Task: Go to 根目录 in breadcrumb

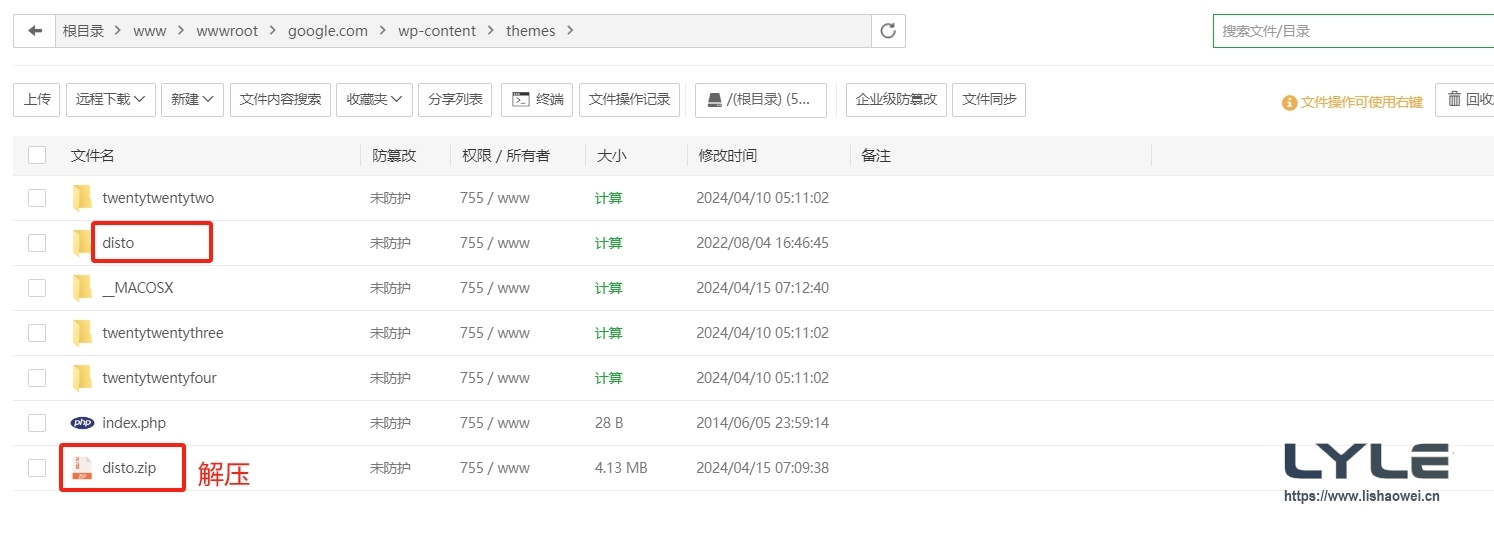Action: click(84, 31)
